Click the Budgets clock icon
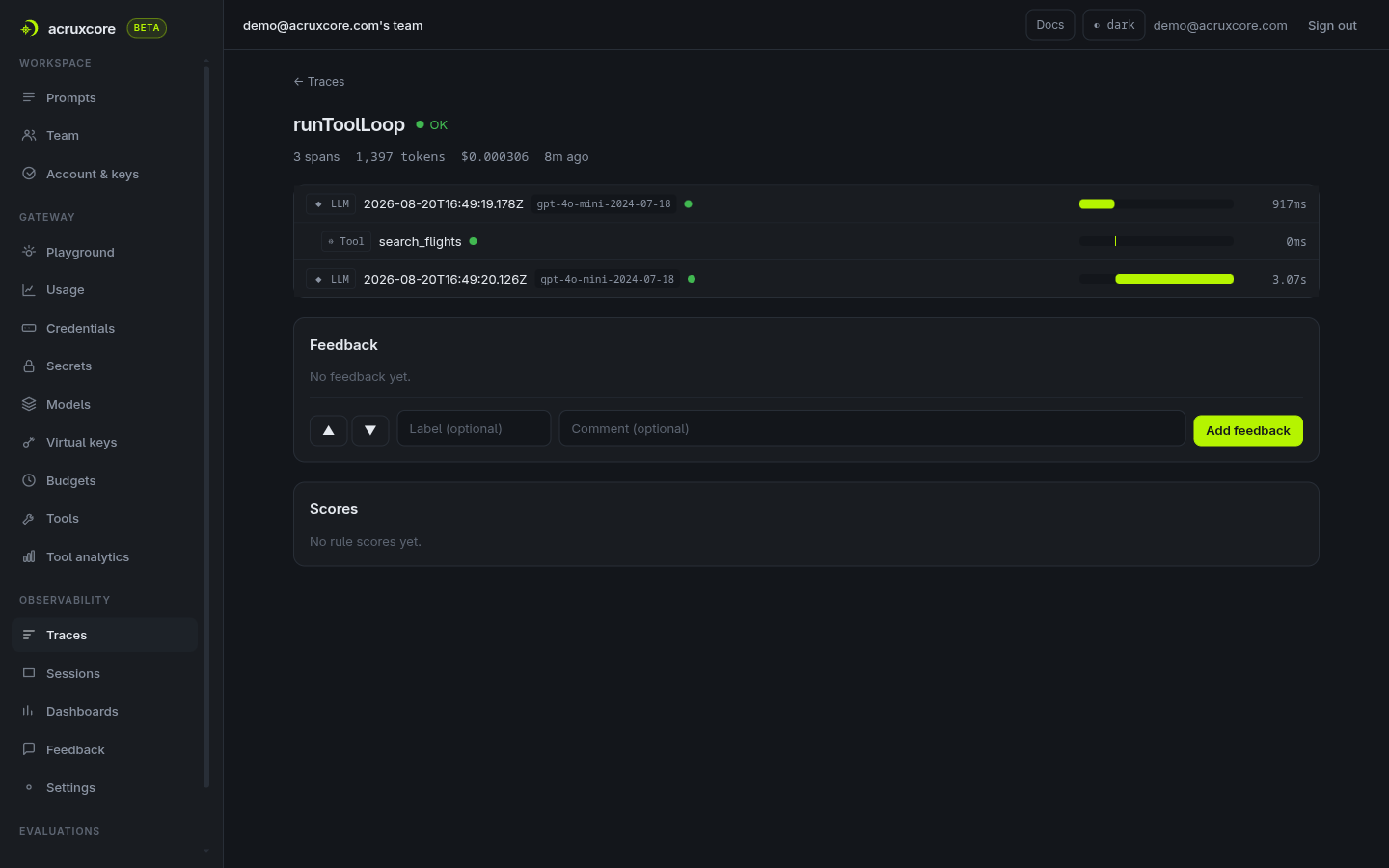 (29, 480)
